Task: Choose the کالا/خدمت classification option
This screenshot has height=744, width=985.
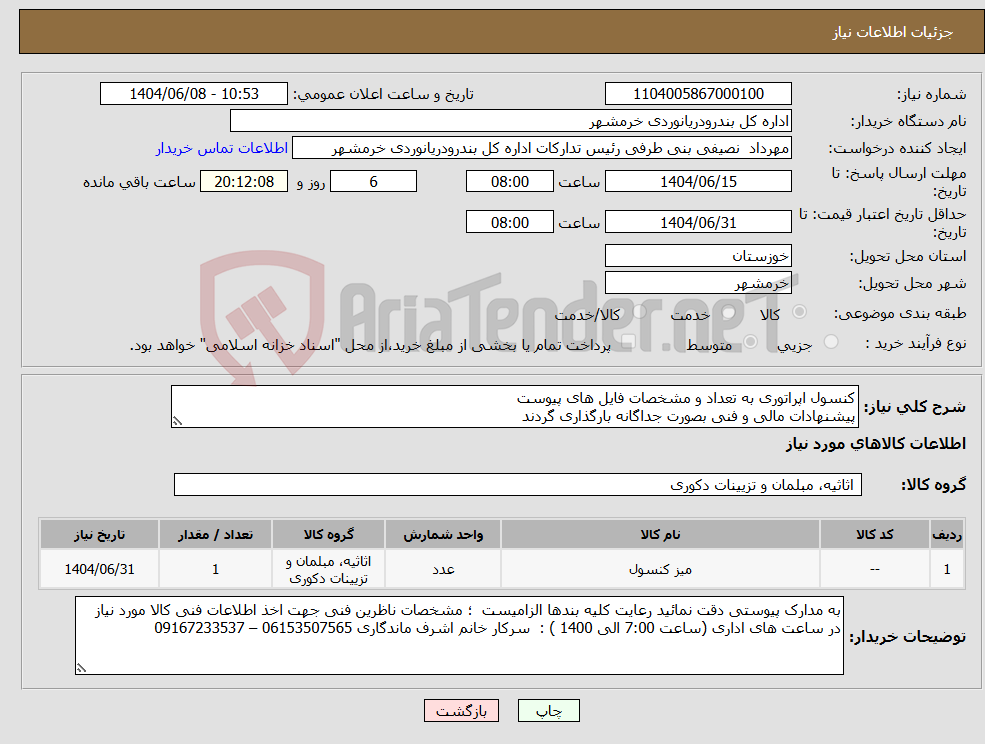Action: click(x=638, y=311)
